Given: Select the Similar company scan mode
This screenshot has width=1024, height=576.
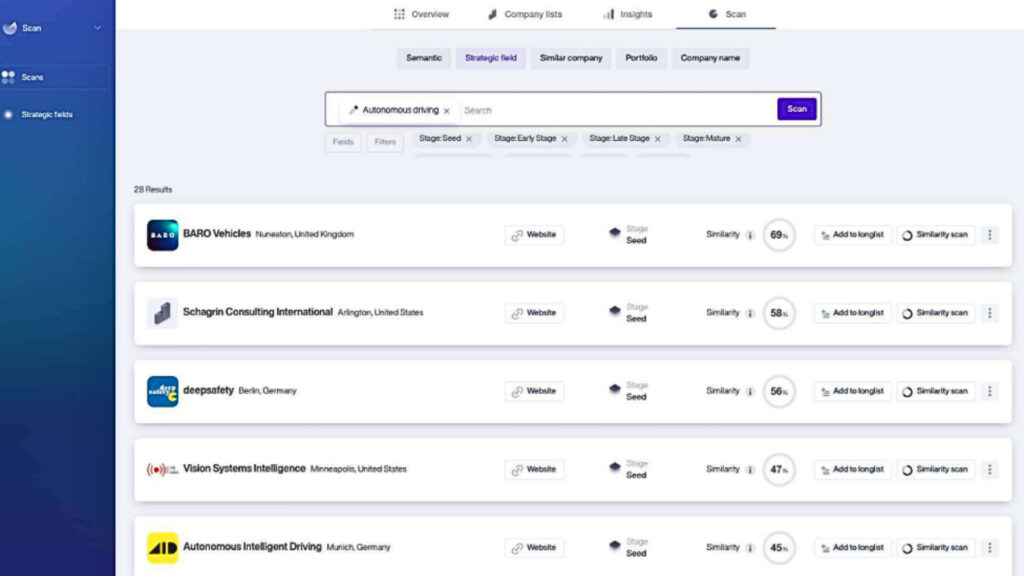Looking at the screenshot, I should (571, 58).
